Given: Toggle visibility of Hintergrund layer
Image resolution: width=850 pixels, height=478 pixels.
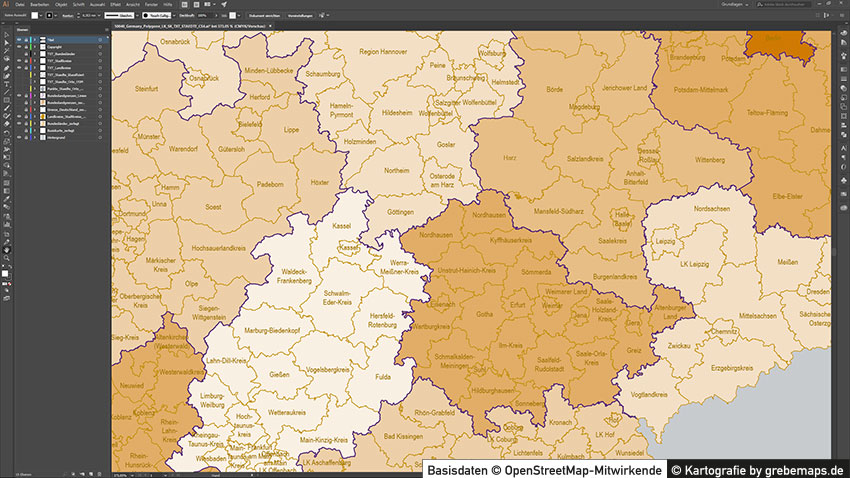Looking at the screenshot, I should click(x=19, y=137).
